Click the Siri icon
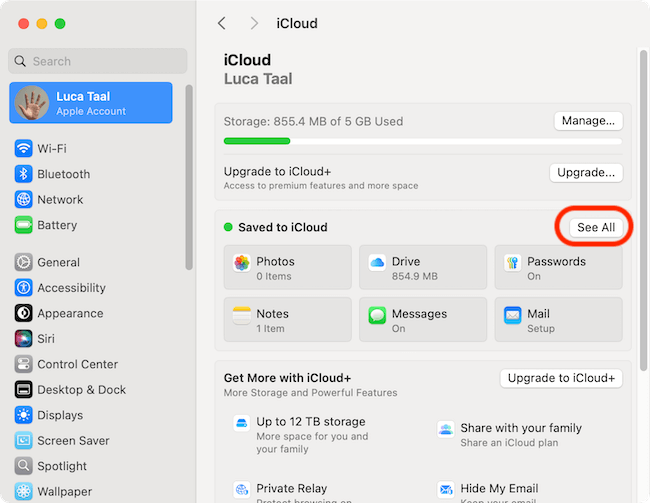Screen dimensions: 650x503 (x=23, y=338)
